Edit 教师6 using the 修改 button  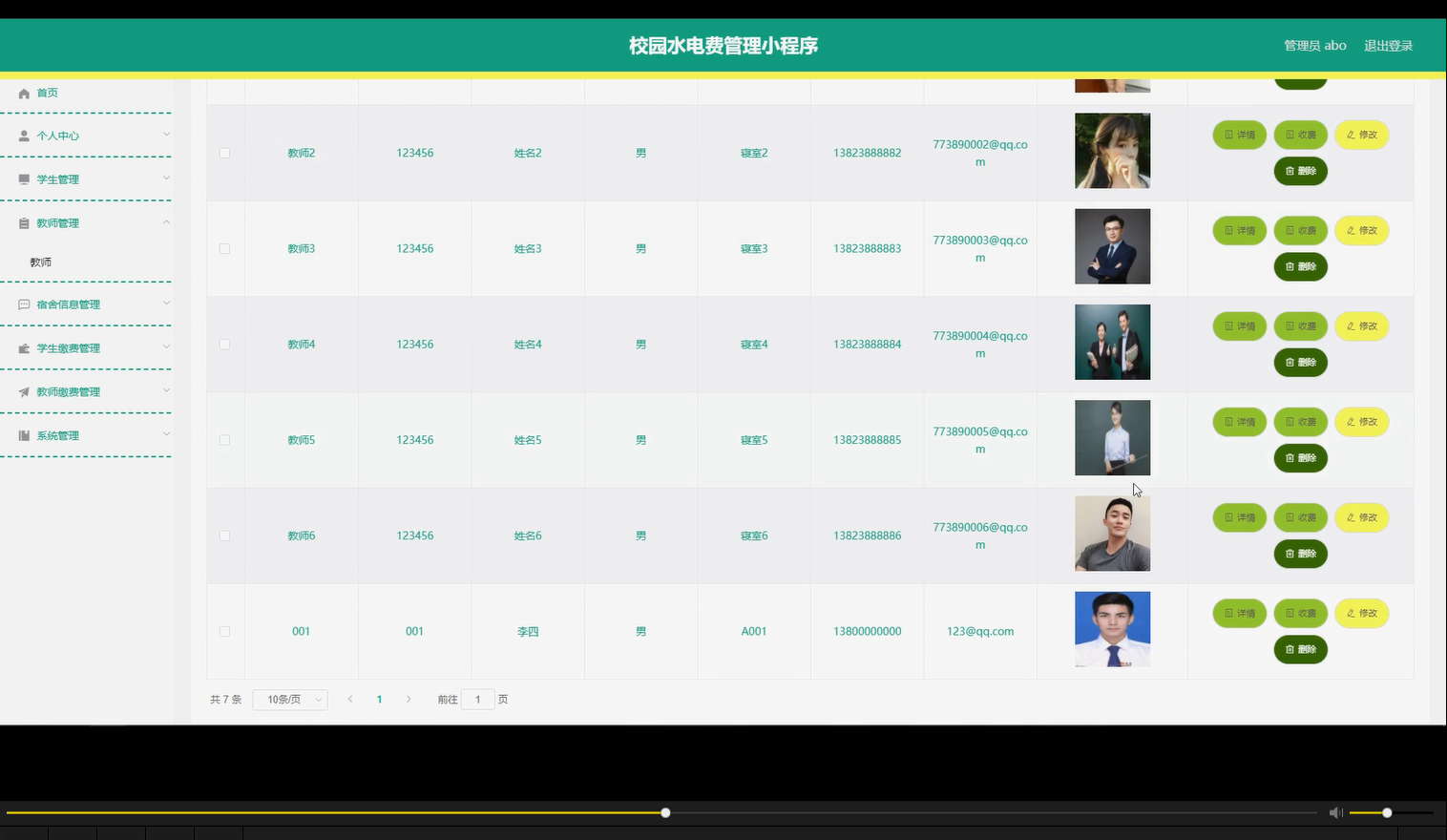tap(1361, 517)
